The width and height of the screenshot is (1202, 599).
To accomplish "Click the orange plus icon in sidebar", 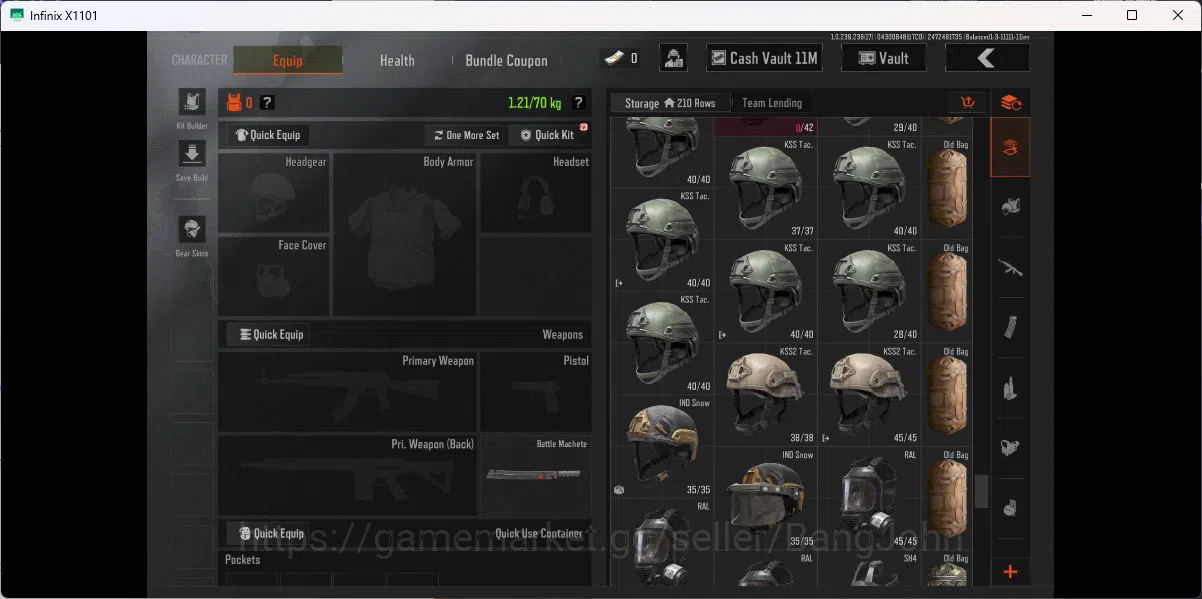I will (1010, 572).
